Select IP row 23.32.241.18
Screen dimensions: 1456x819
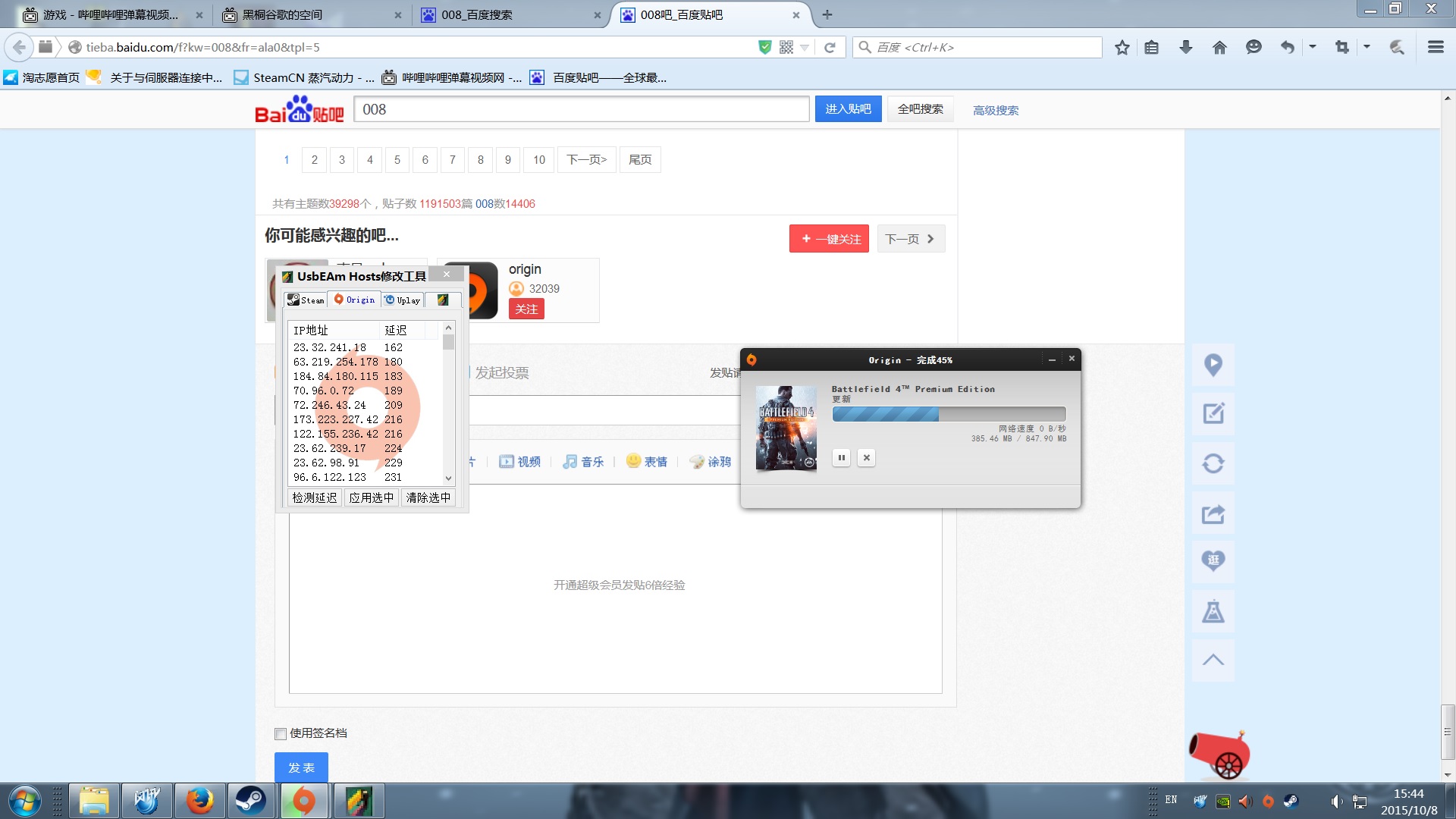pos(364,347)
